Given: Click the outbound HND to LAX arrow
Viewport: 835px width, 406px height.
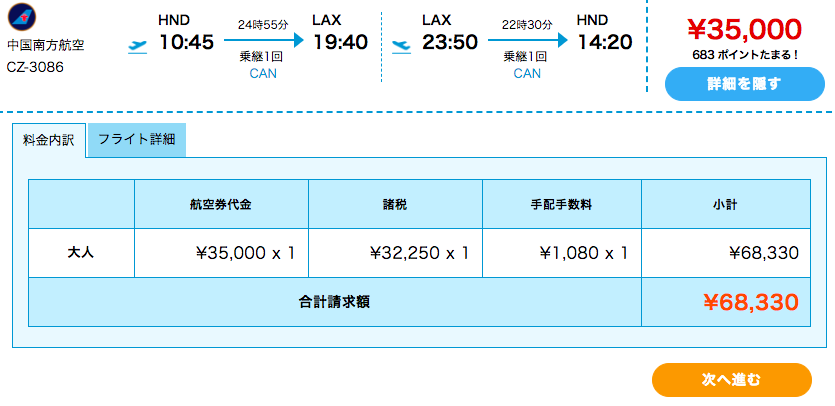Looking at the screenshot, I should click(x=264, y=40).
